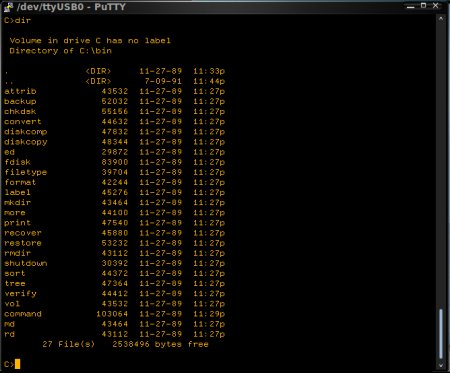Click the '27 File(s)' summary text

(x=68, y=344)
